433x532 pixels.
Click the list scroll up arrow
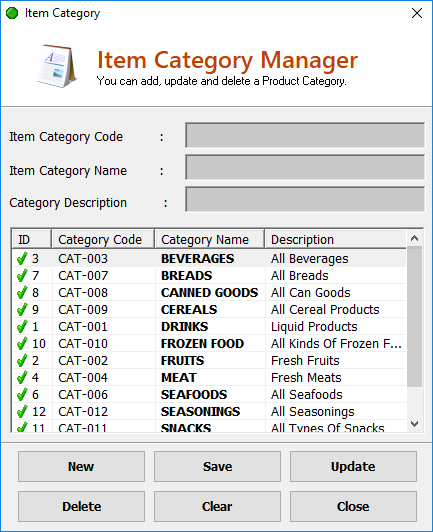[x=414, y=238]
